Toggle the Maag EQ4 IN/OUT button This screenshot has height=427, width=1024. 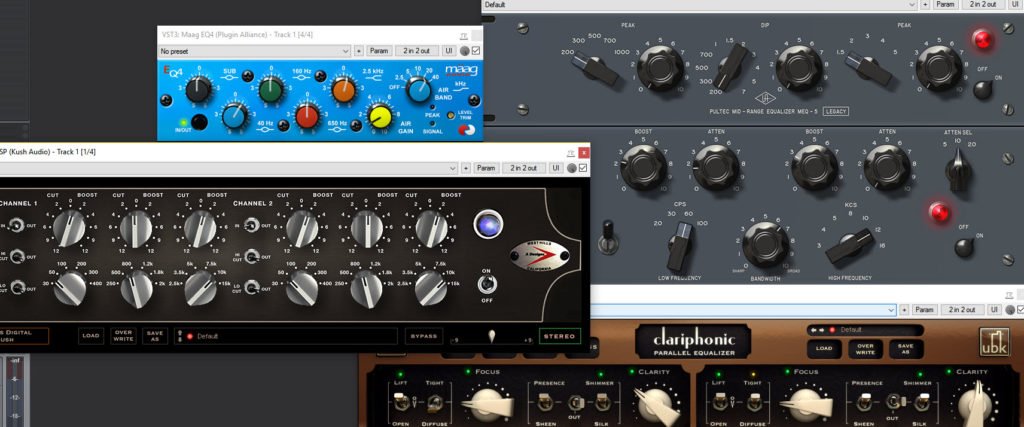pyautogui.click(x=200, y=122)
